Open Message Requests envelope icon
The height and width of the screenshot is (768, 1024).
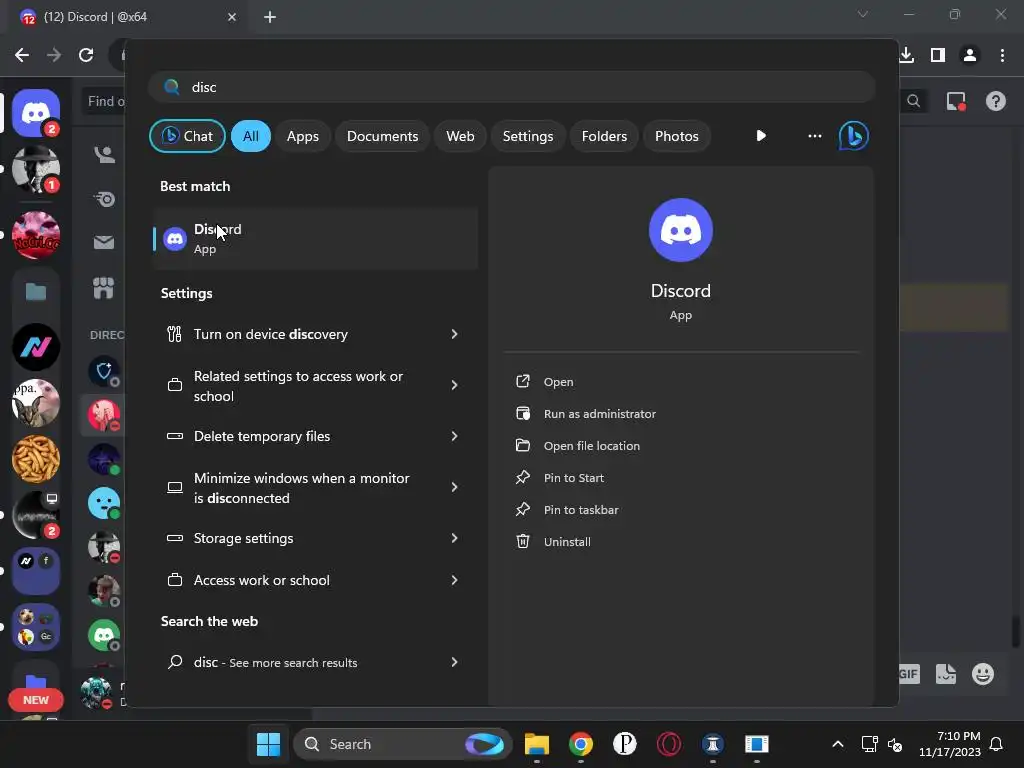(104, 242)
